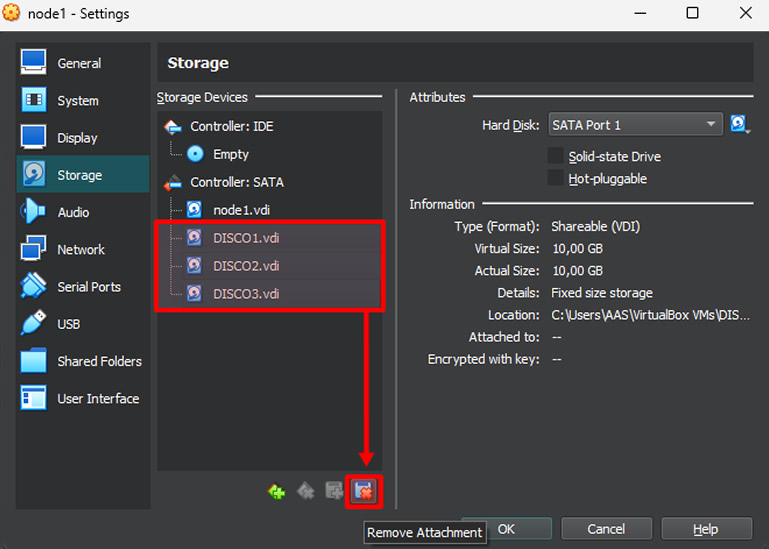Click the Network computers icon
Viewport: 769px width, 549px height.
(33, 248)
